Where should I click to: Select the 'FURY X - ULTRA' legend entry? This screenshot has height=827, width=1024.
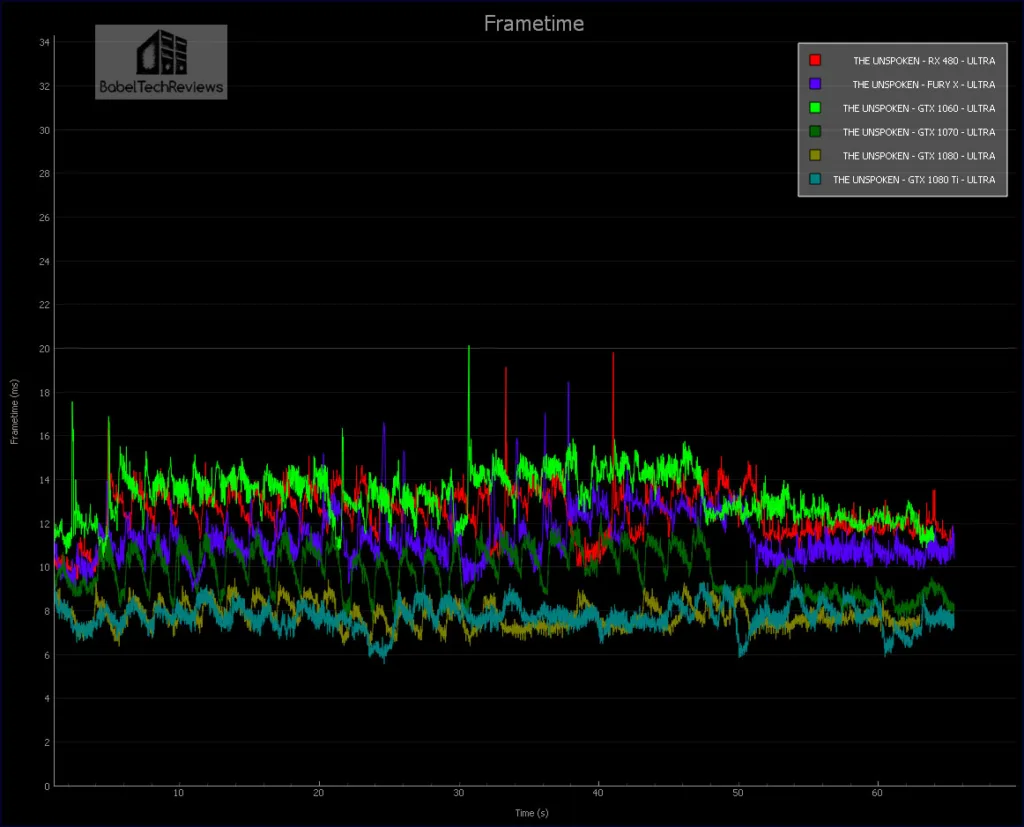coord(923,84)
